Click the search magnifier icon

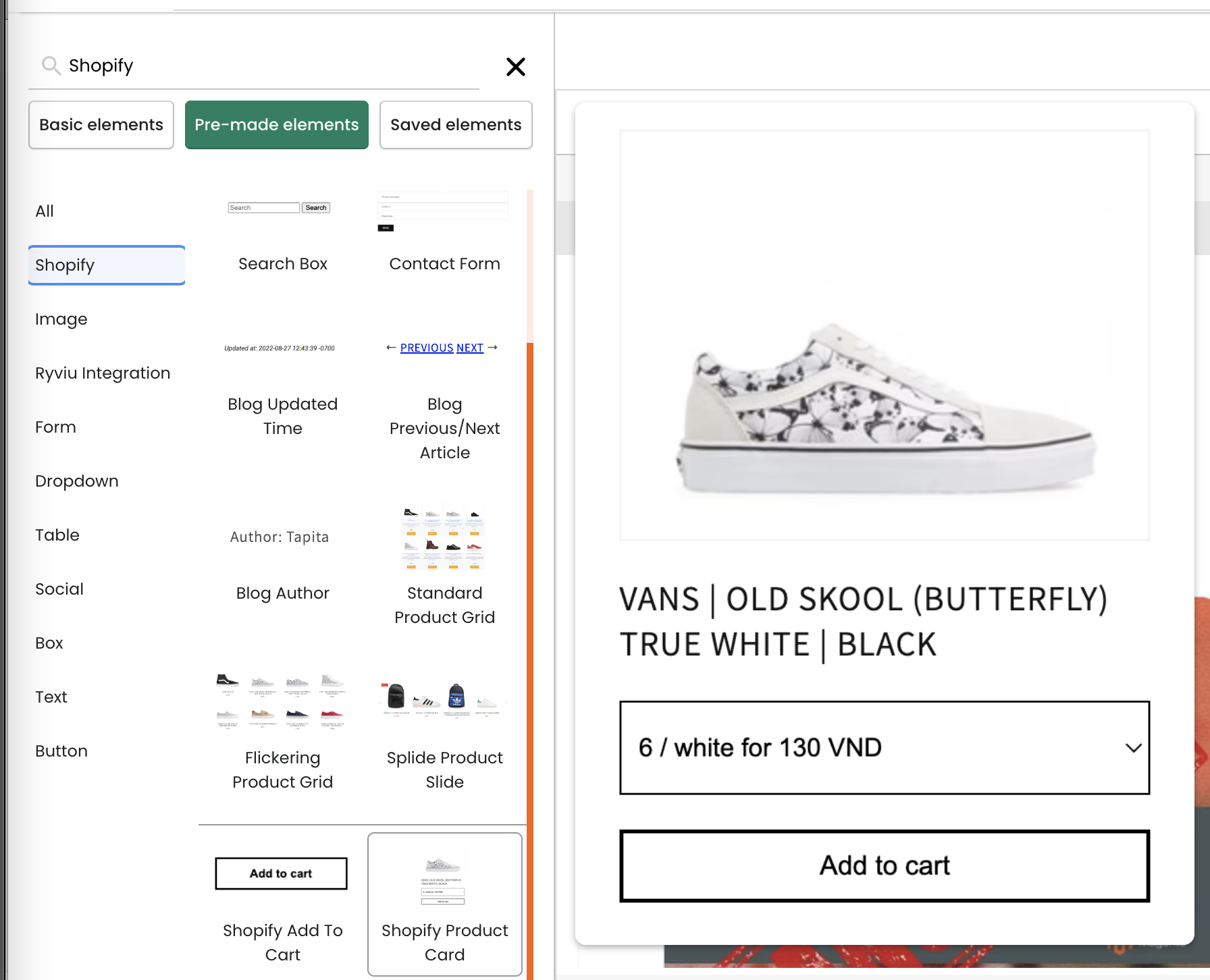(51, 65)
